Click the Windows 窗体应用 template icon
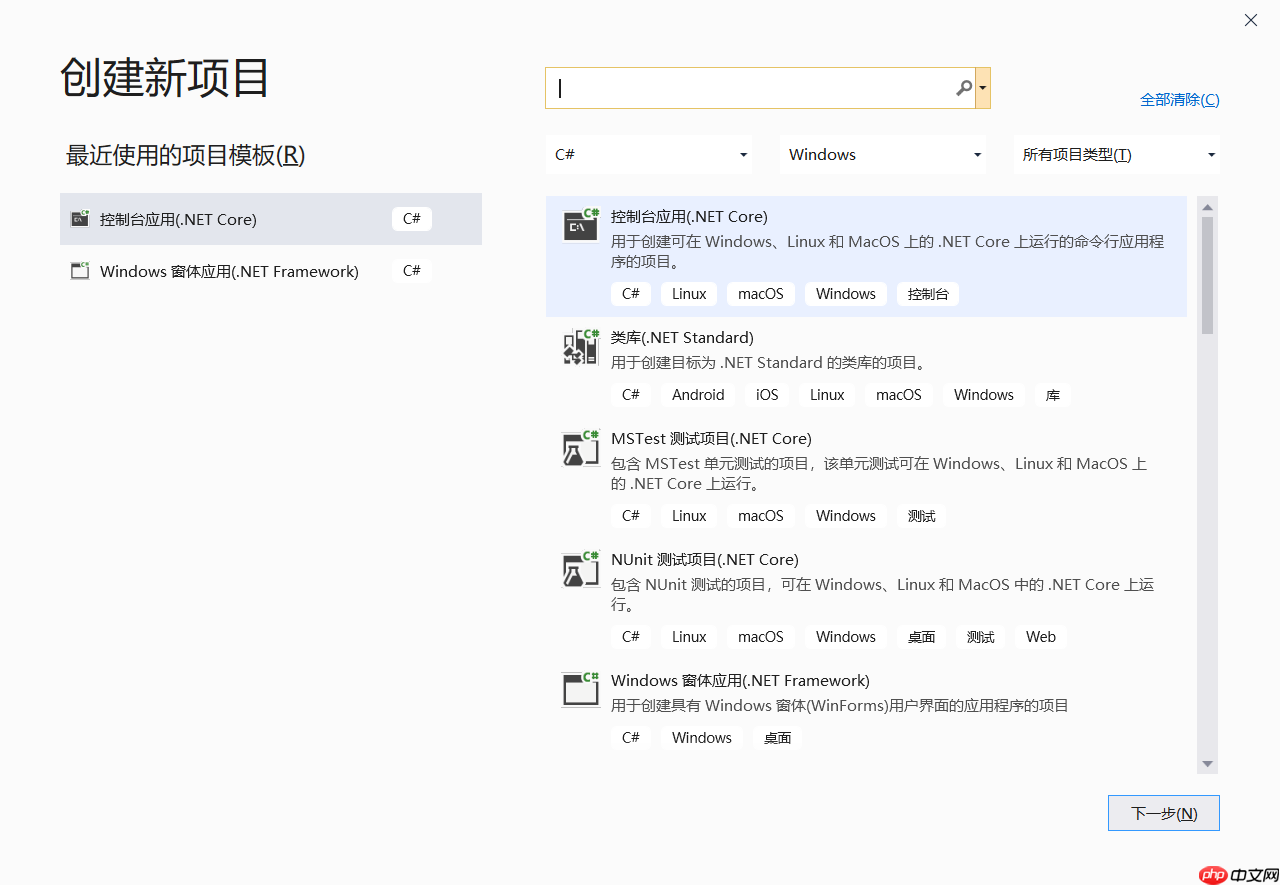The image size is (1280, 885). [580, 689]
